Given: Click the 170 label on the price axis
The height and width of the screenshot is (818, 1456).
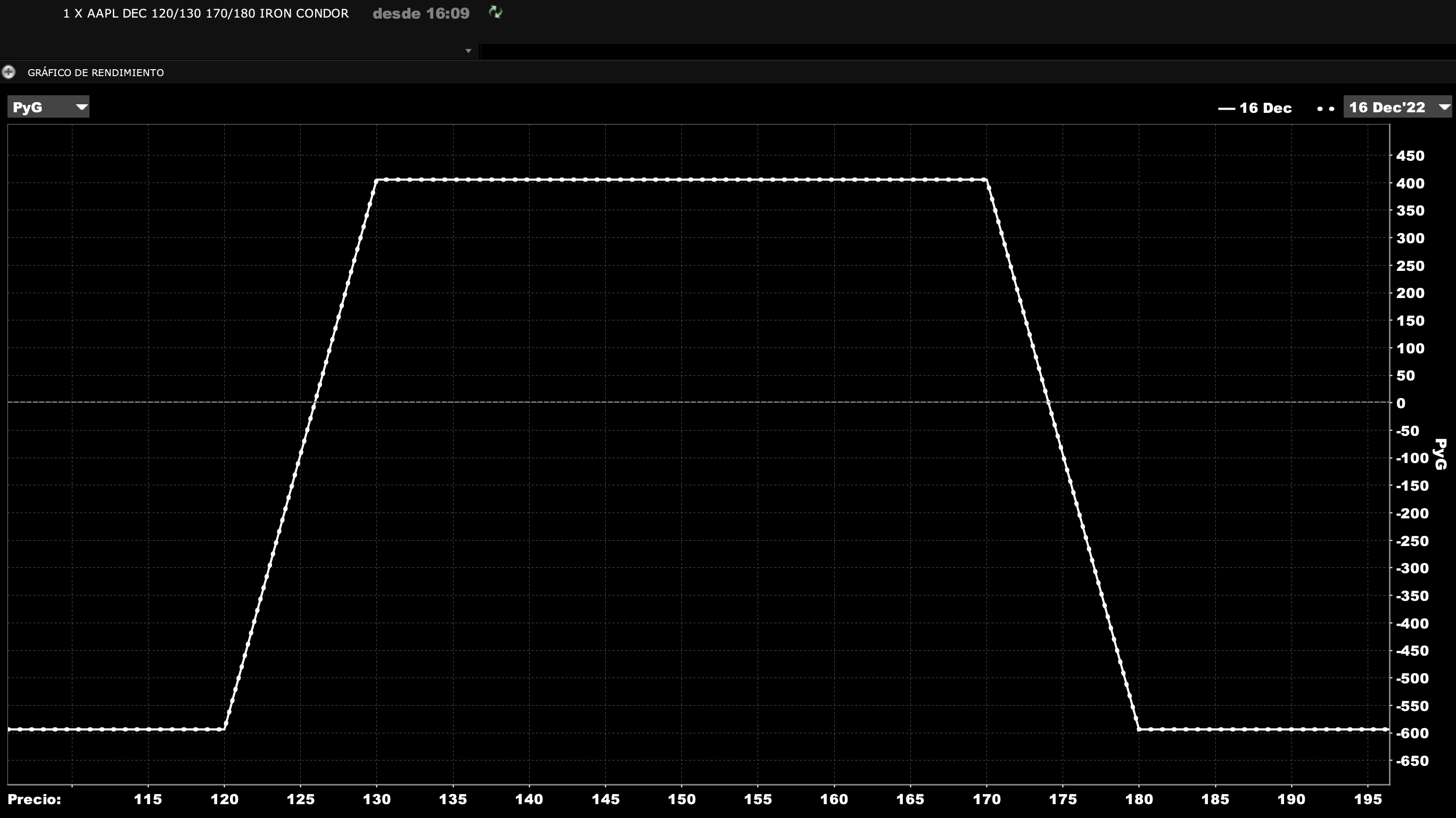Looking at the screenshot, I should [x=987, y=799].
